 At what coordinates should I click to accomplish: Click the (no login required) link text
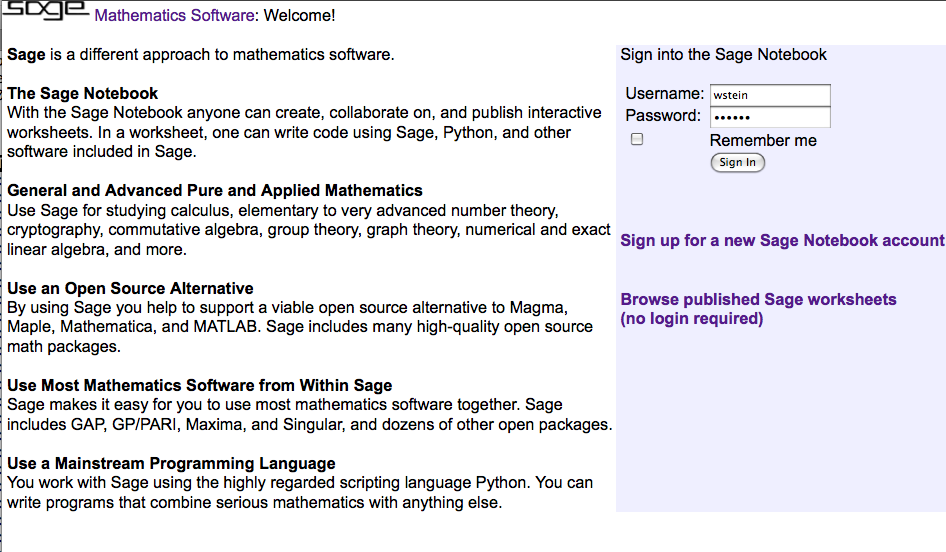coord(691,319)
